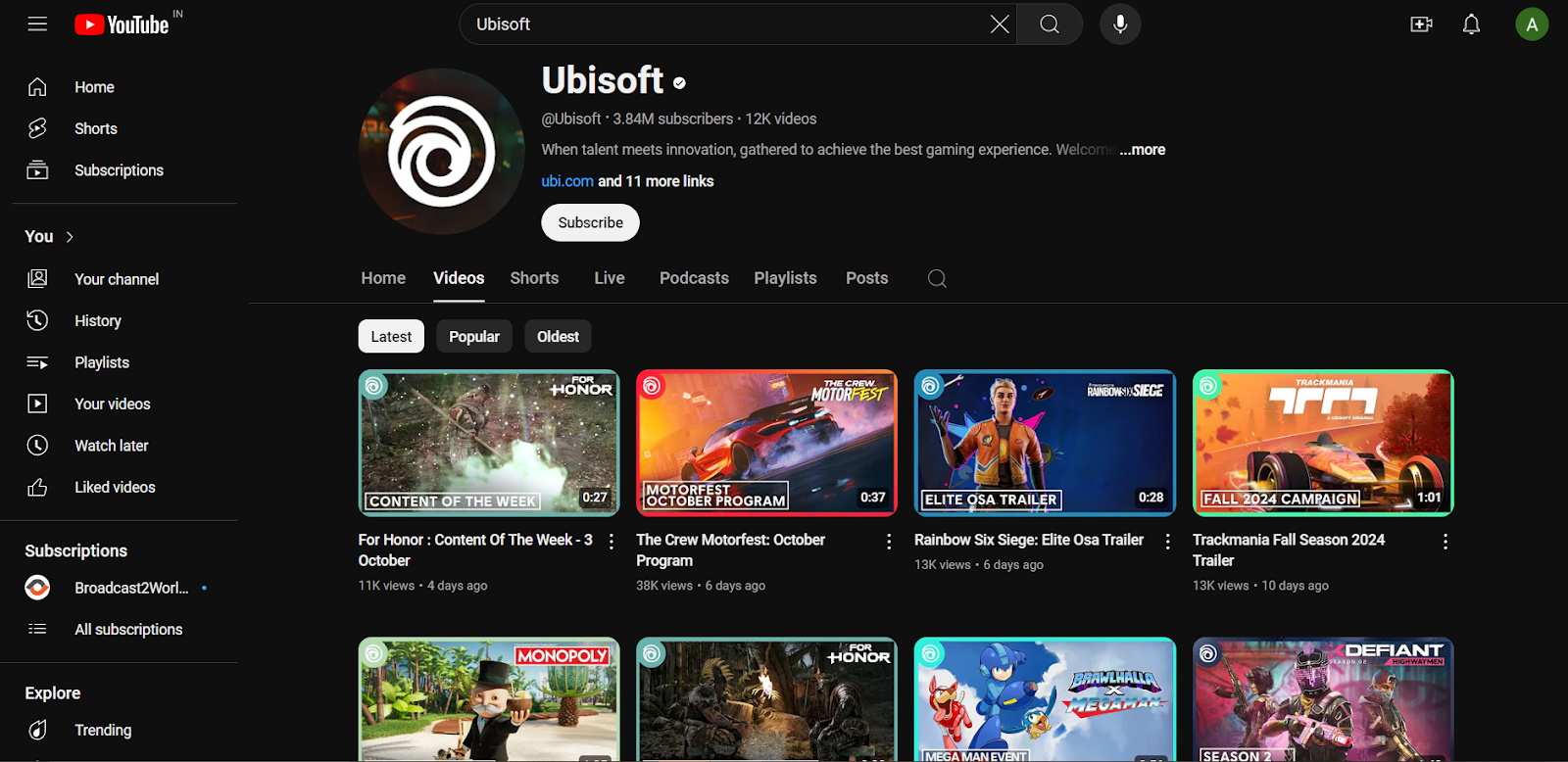
Task: Click the @Ubisoft handle text
Action: (571, 119)
